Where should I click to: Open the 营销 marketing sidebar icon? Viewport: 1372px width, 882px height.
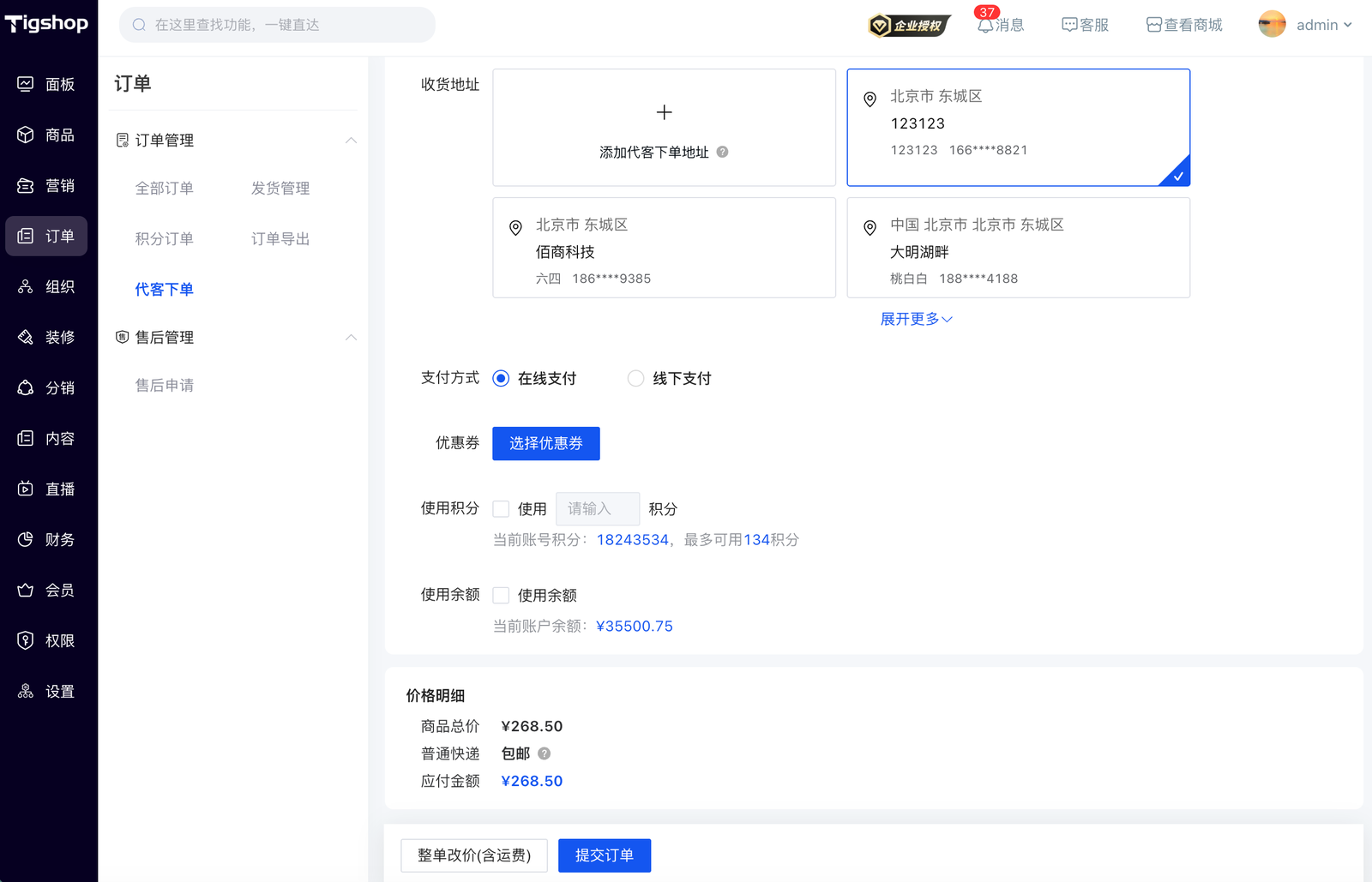click(26, 185)
